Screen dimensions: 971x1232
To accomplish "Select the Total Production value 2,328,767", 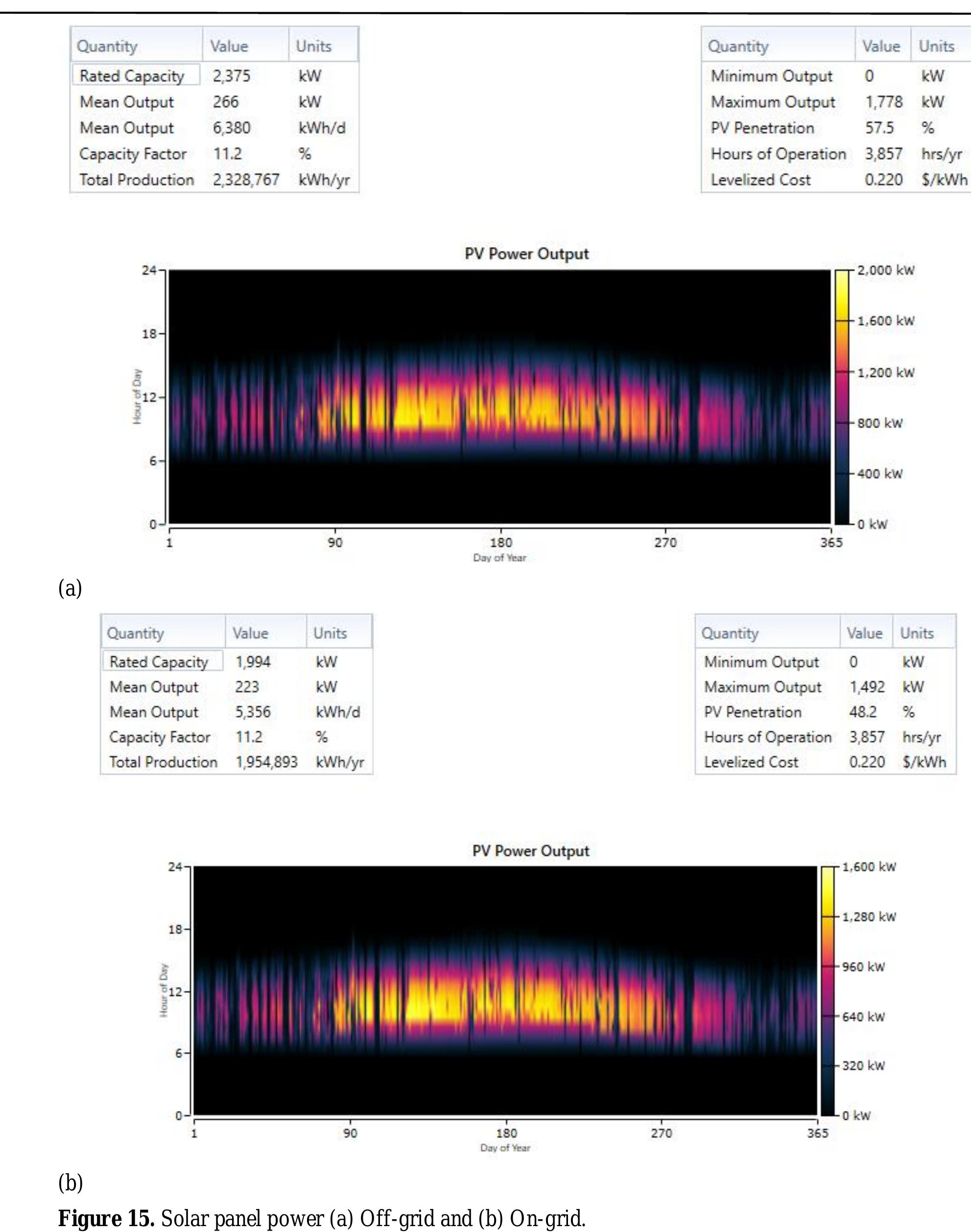I will point(246,180).
